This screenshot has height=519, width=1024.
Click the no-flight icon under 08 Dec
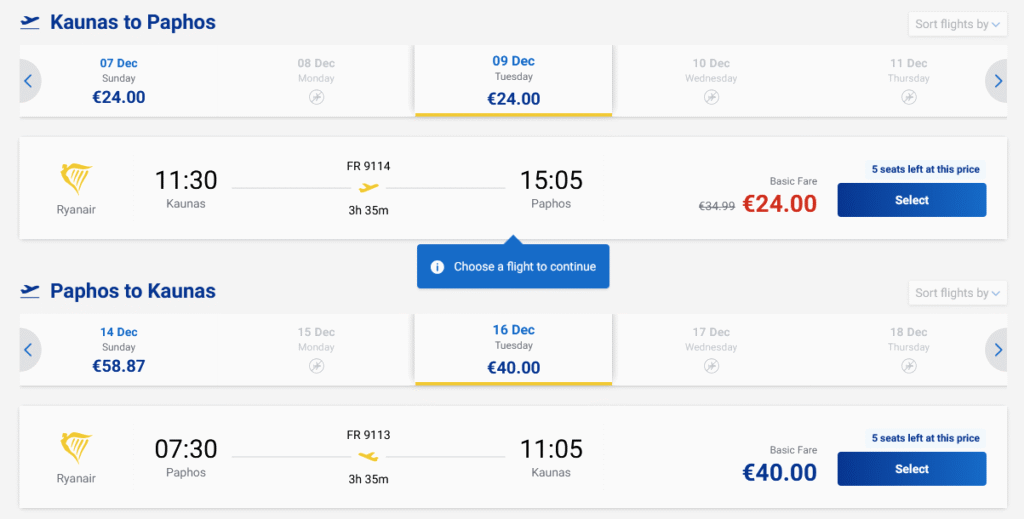(317, 97)
